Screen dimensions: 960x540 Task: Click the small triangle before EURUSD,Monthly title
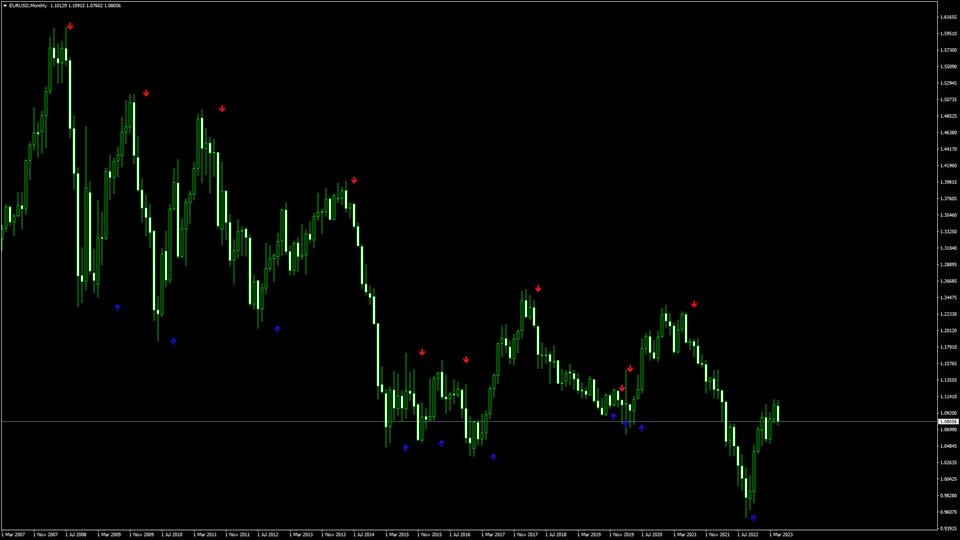5,6
